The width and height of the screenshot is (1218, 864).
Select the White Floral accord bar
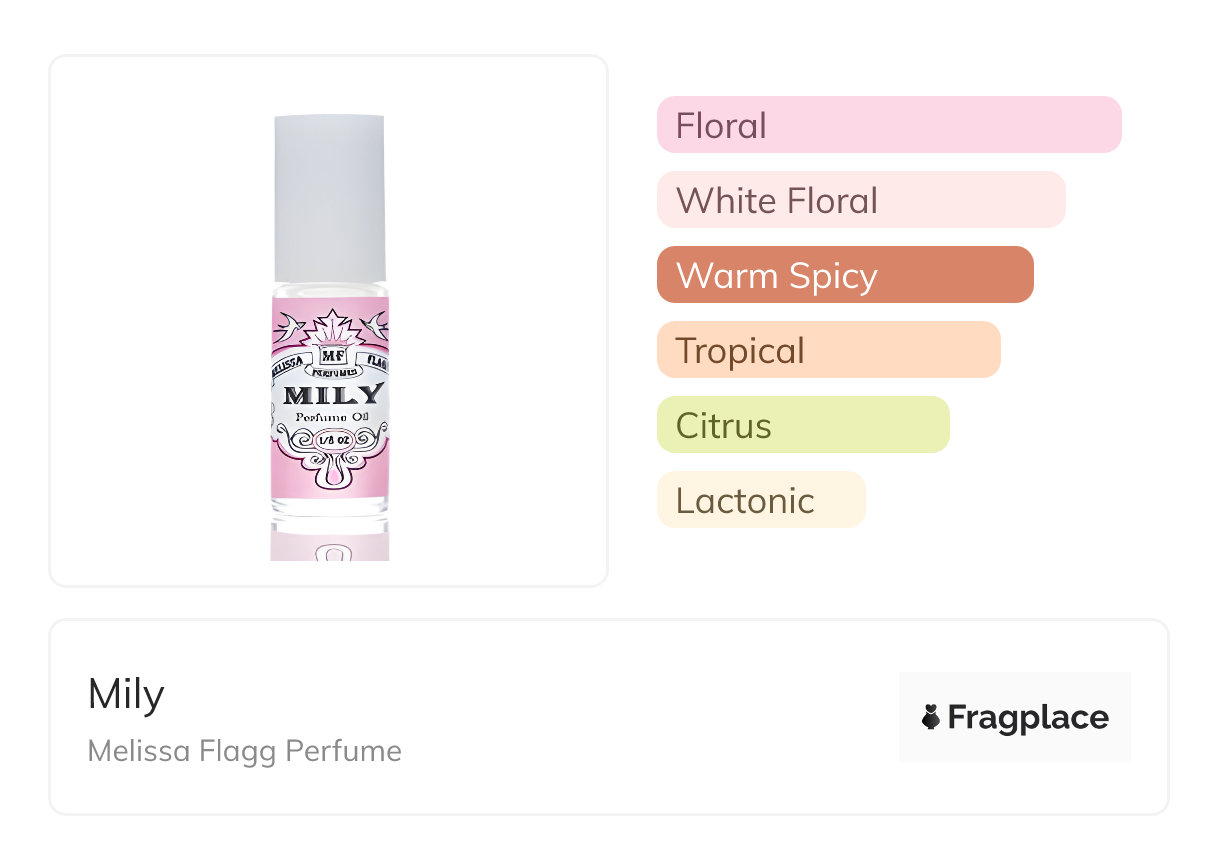point(861,200)
